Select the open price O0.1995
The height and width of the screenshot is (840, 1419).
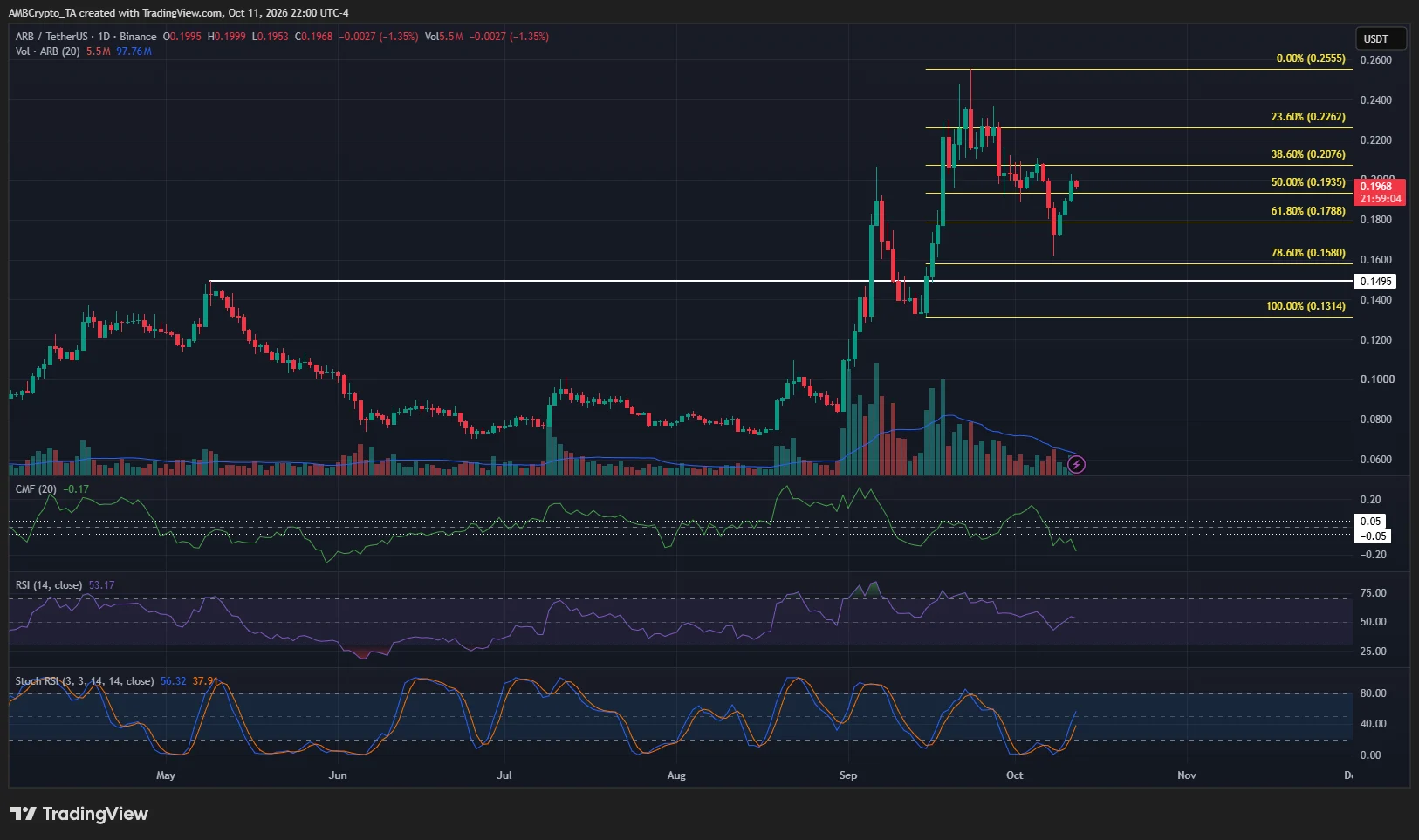point(182,37)
